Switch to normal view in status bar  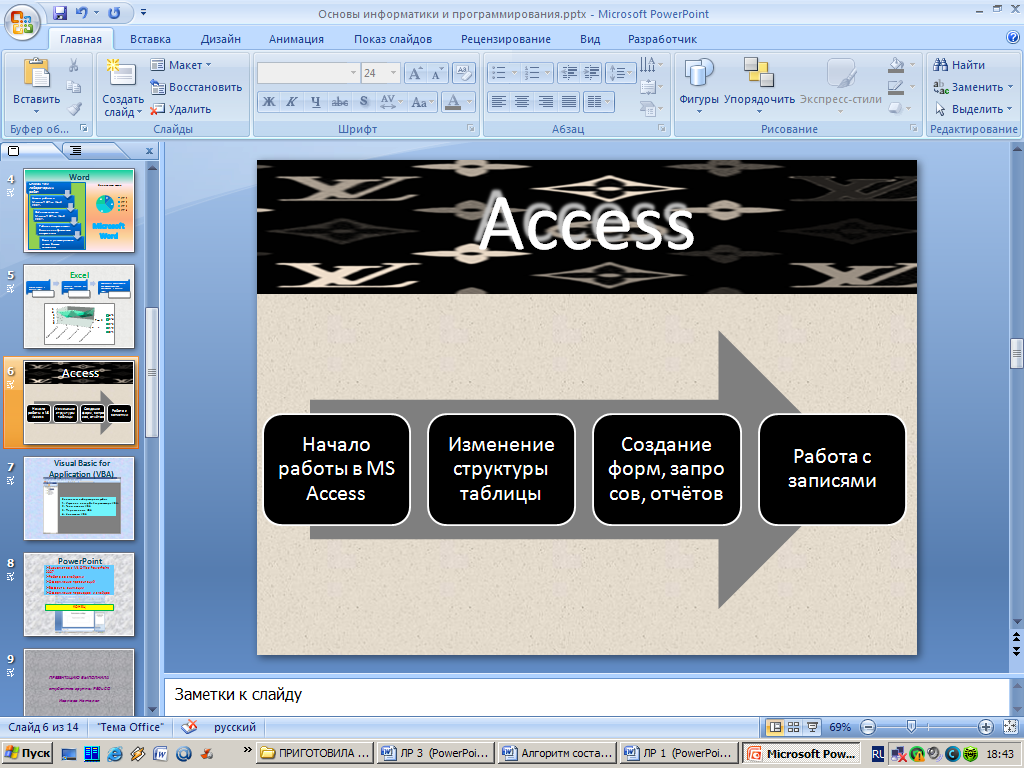775,727
